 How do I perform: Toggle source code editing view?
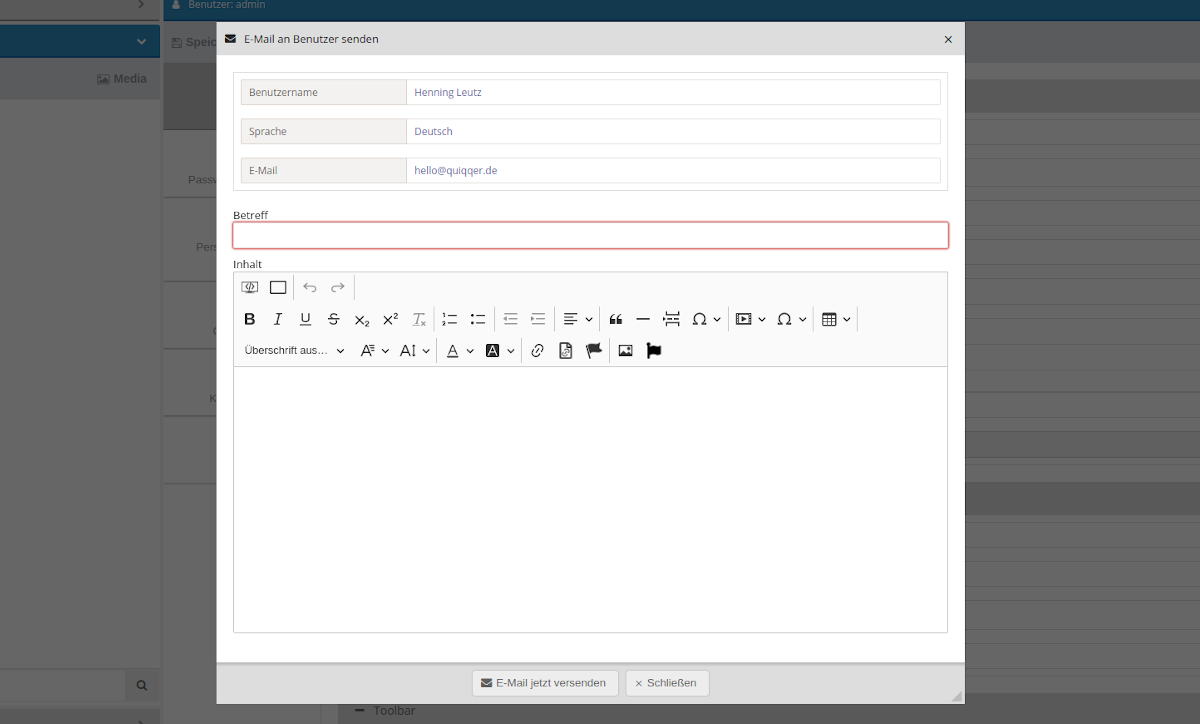[250, 287]
